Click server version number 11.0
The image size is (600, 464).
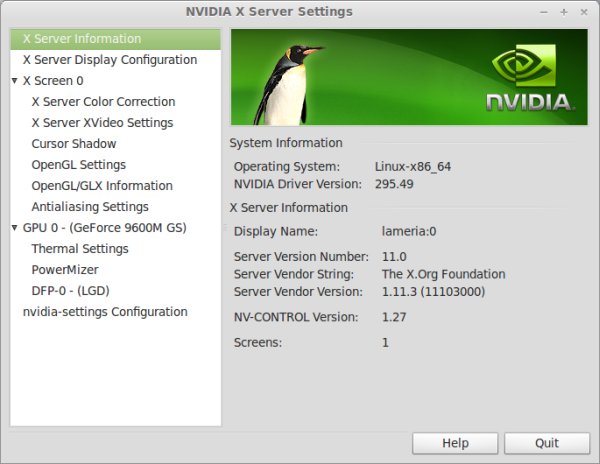pos(394,257)
